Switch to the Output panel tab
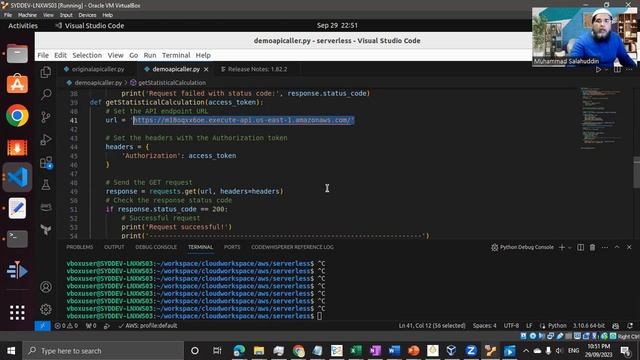The image size is (640, 360). pyautogui.click(x=114, y=247)
